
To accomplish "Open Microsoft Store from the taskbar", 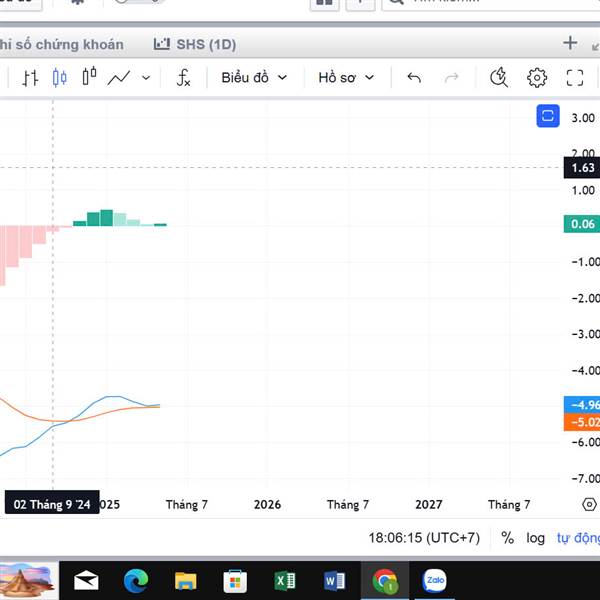I will (x=235, y=581).
